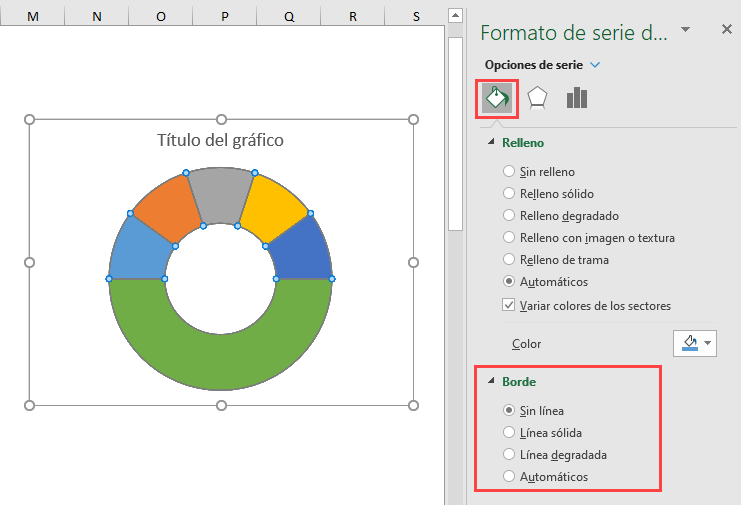Select Sin relleno option

pyautogui.click(x=539, y=171)
